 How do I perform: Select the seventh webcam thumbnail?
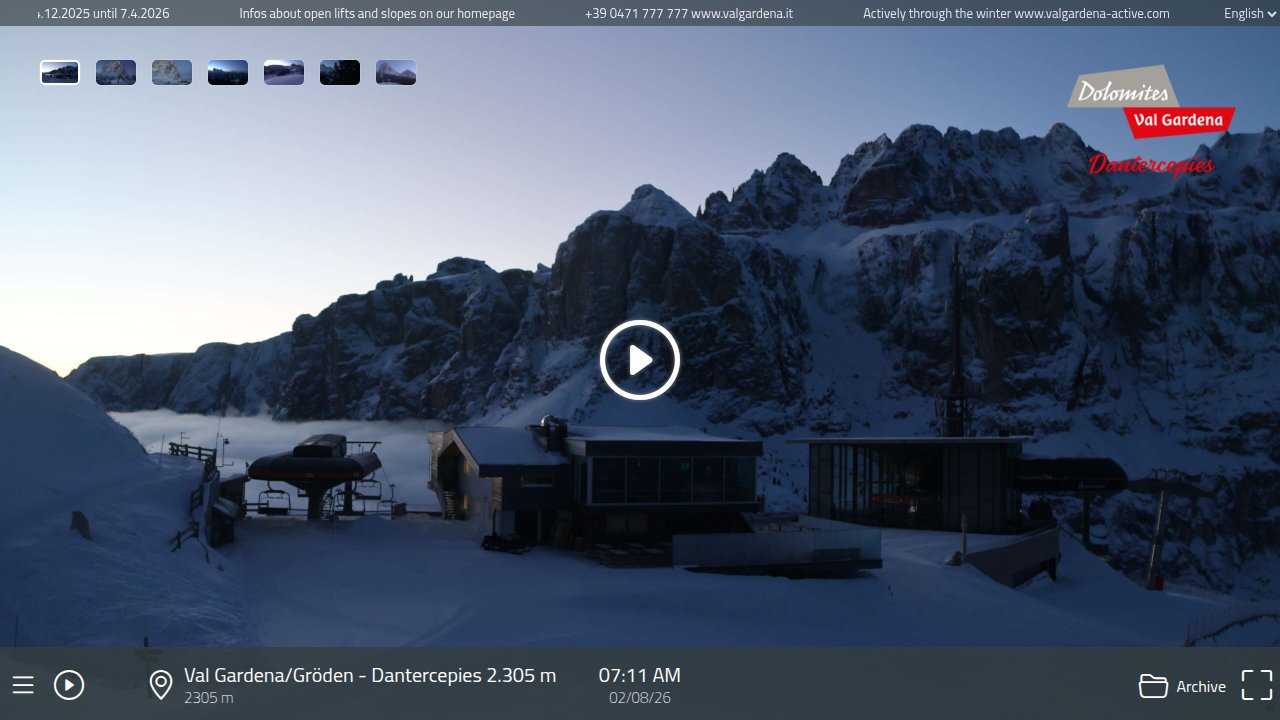coord(396,73)
